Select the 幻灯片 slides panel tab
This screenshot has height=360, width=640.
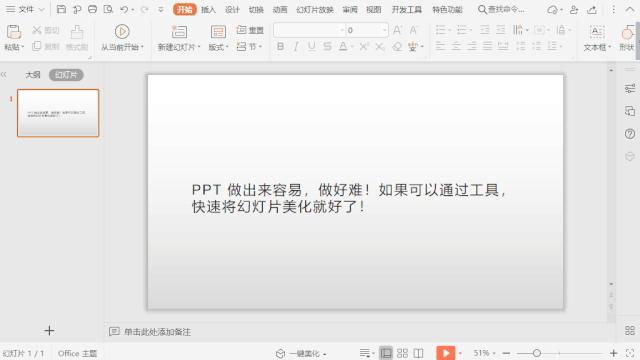coord(66,75)
